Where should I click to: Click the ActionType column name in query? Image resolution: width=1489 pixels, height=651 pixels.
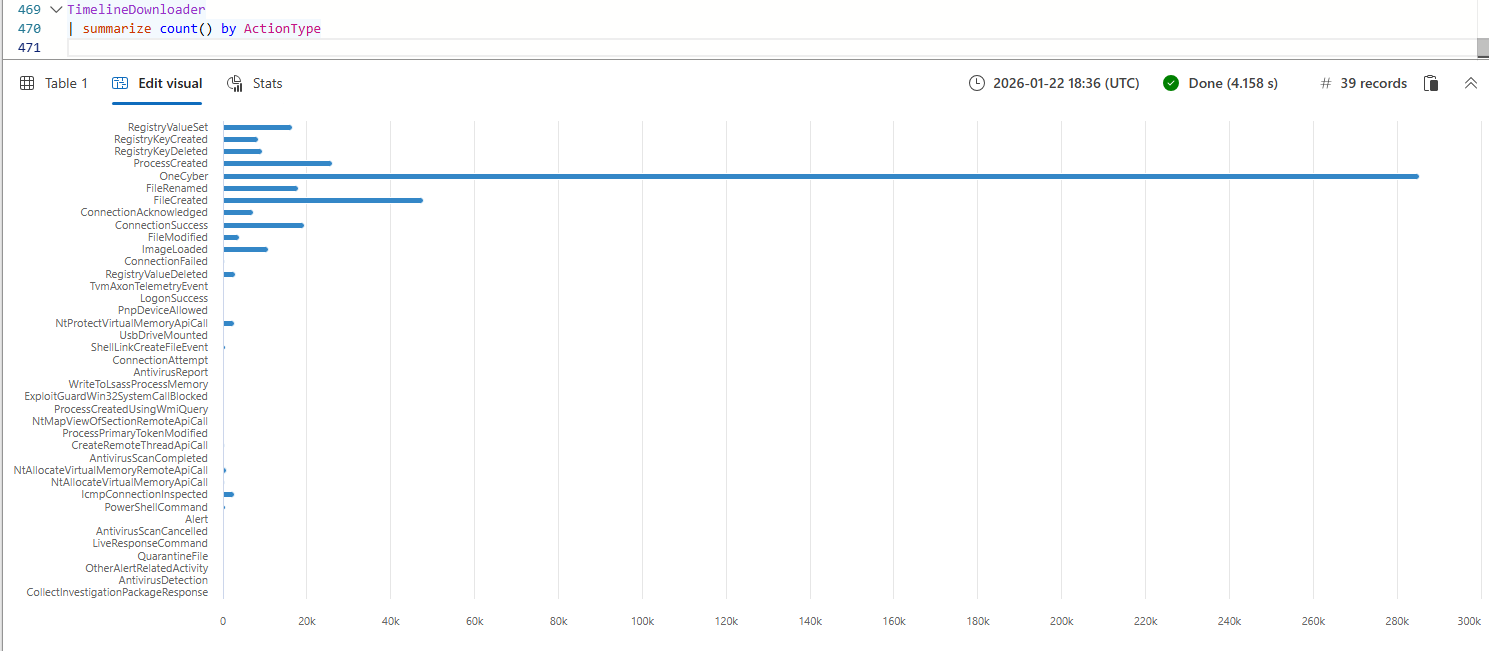click(282, 29)
